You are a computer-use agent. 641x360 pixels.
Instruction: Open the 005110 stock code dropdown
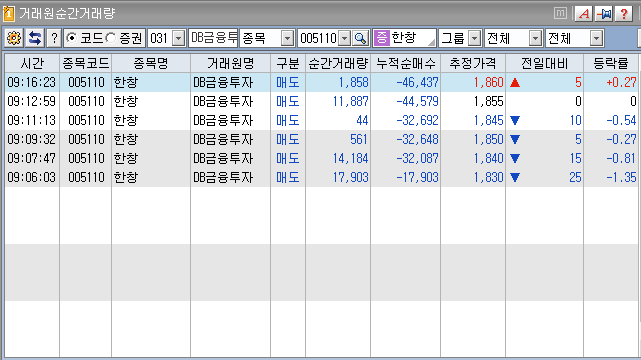tap(345, 38)
